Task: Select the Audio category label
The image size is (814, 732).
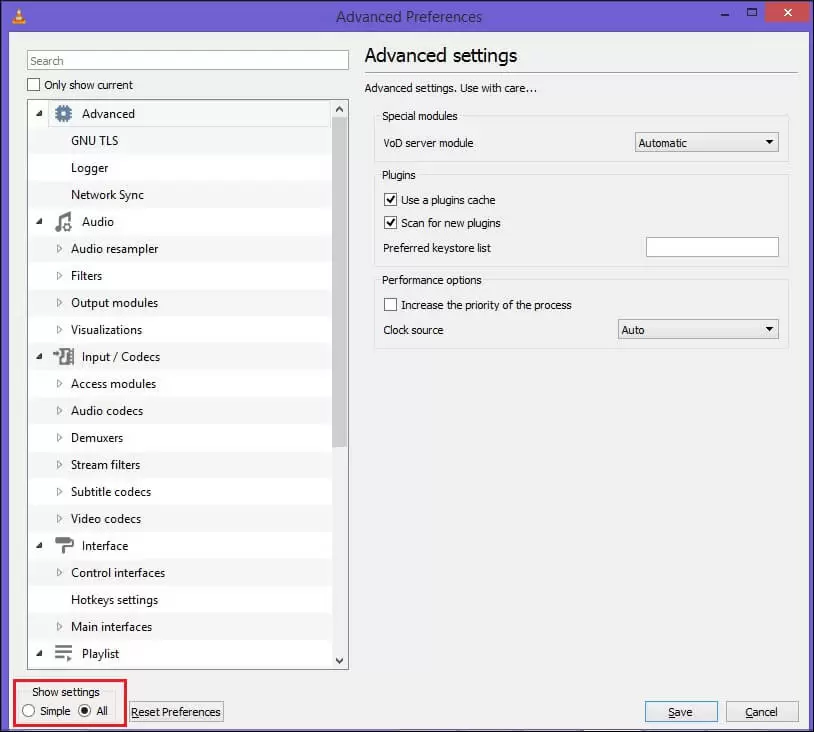Action: pyautogui.click(x=98, y=222)
